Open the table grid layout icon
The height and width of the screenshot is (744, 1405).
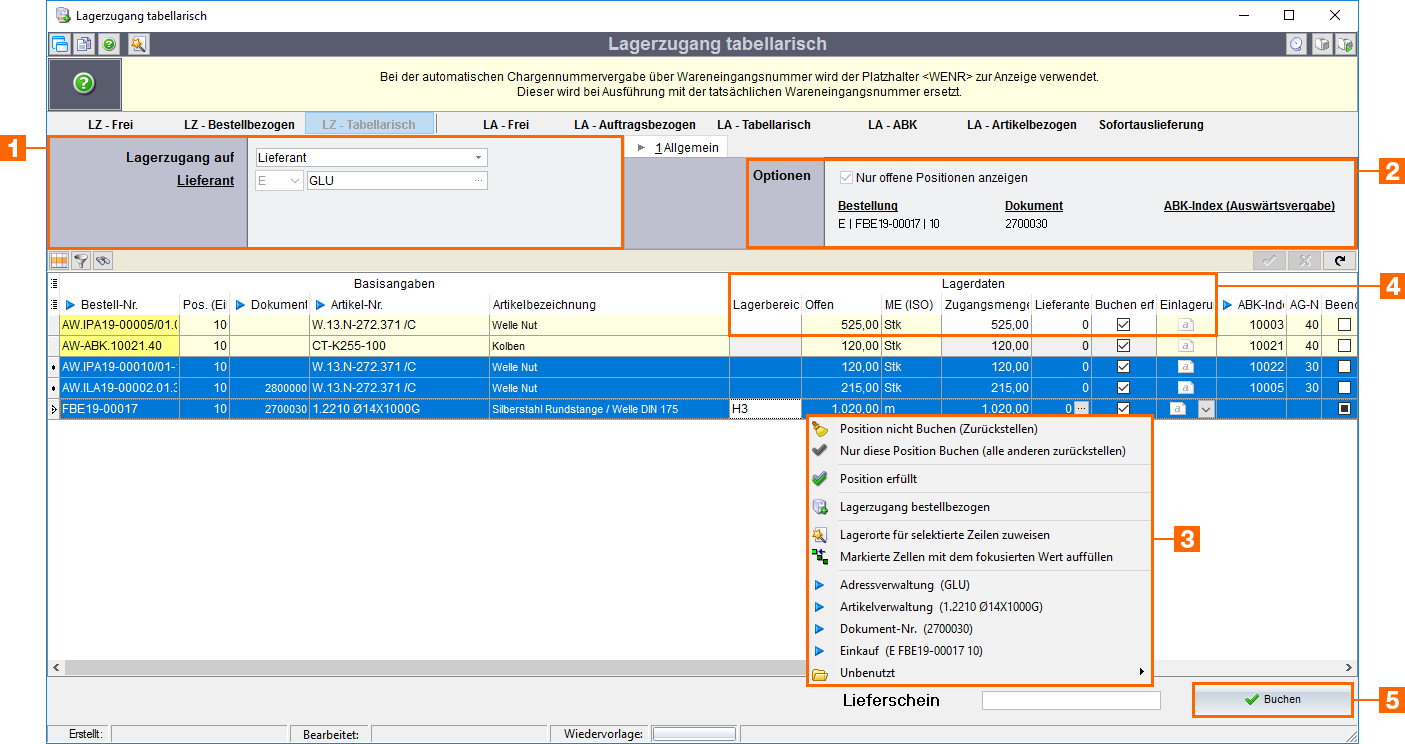(59, 260)
